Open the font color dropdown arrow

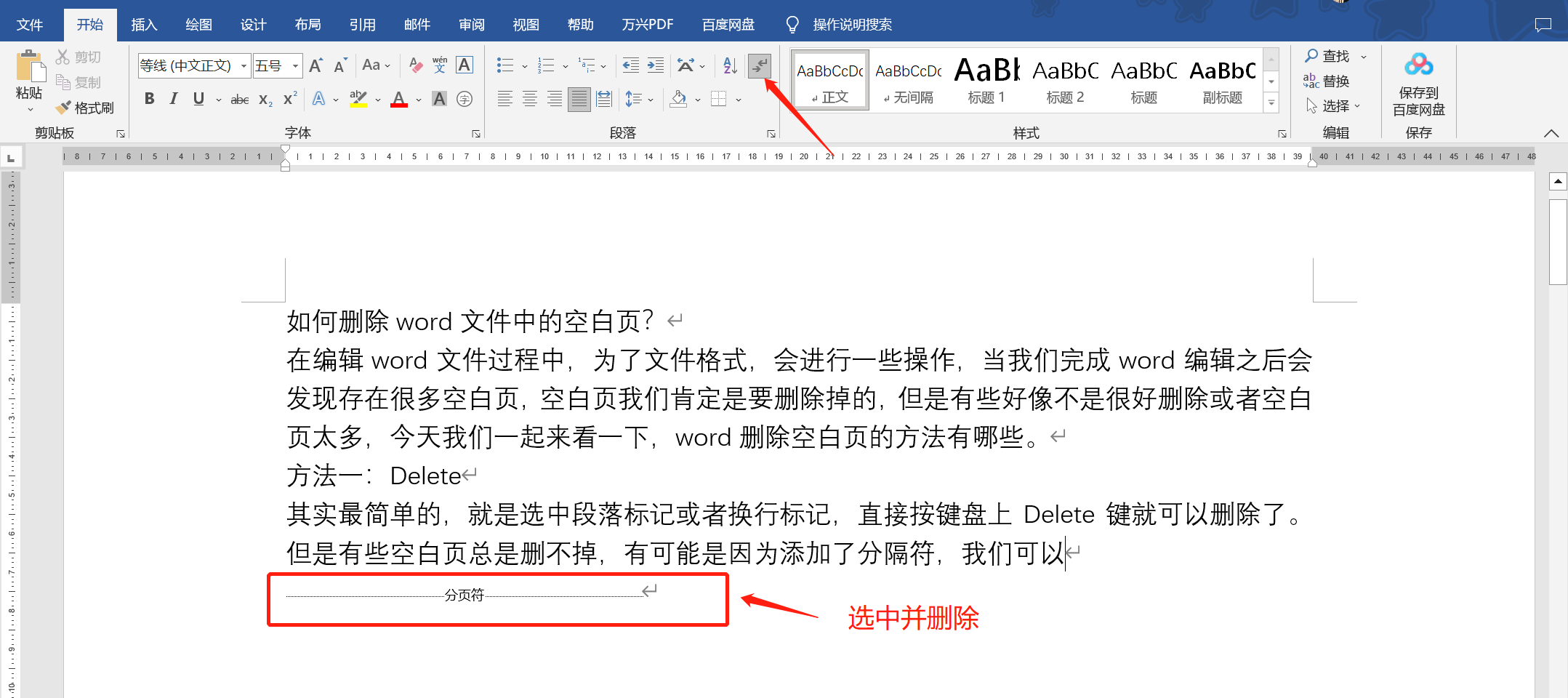pos(417,99)
